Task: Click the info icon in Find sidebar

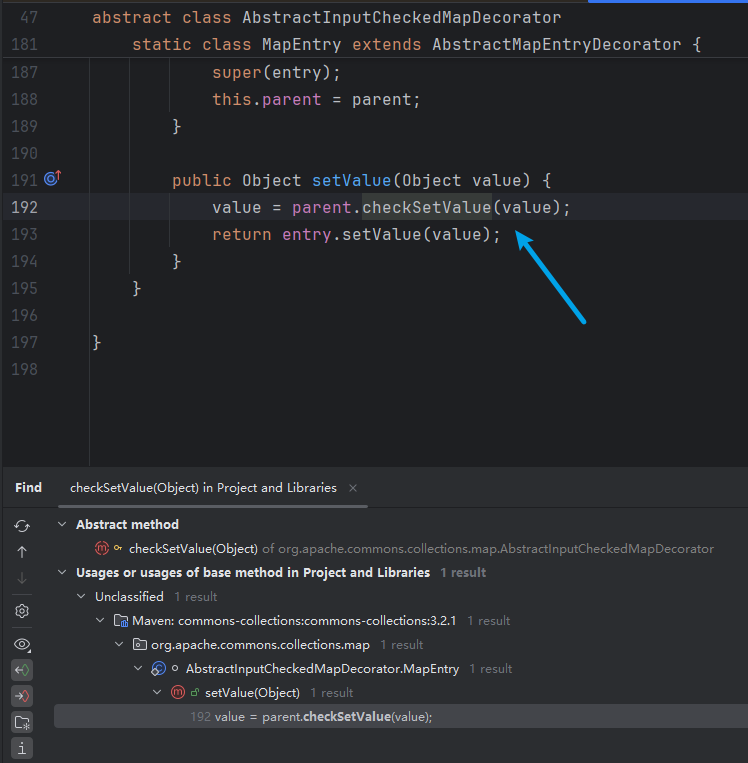Action: pos(22,748)
